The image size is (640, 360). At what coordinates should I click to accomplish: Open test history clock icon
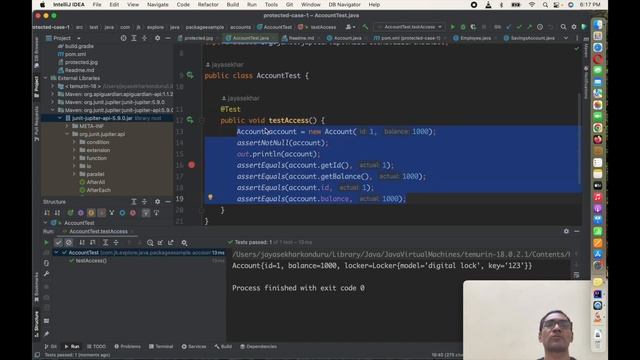[150, 242]
